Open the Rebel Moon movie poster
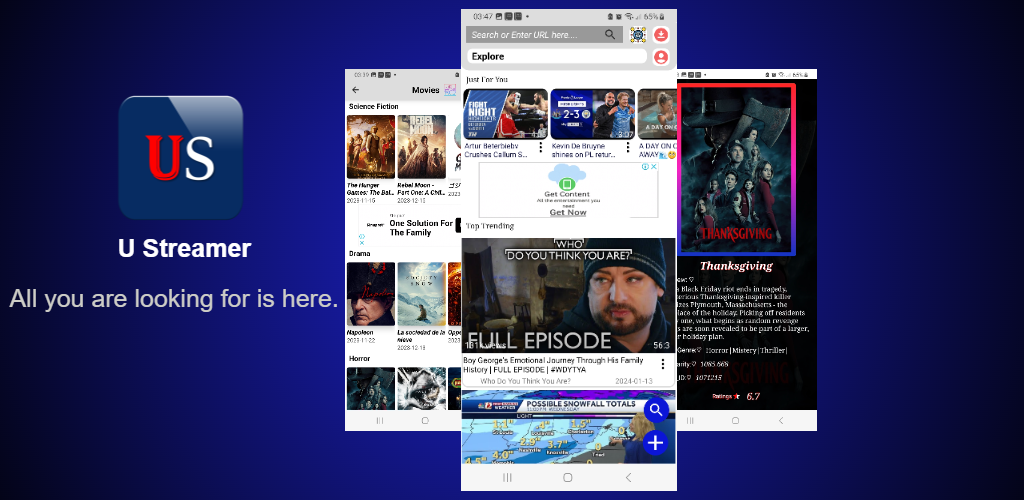Viewport: 1024px width, 500px height. [422, 147]
